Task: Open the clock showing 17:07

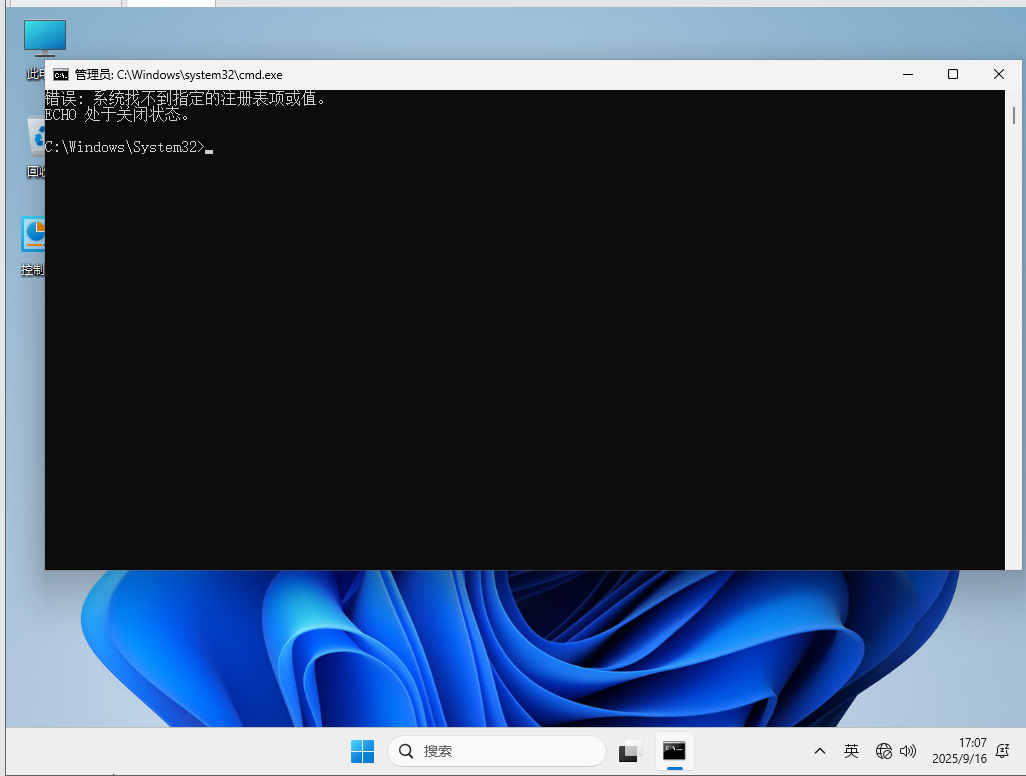Action: 960,751
